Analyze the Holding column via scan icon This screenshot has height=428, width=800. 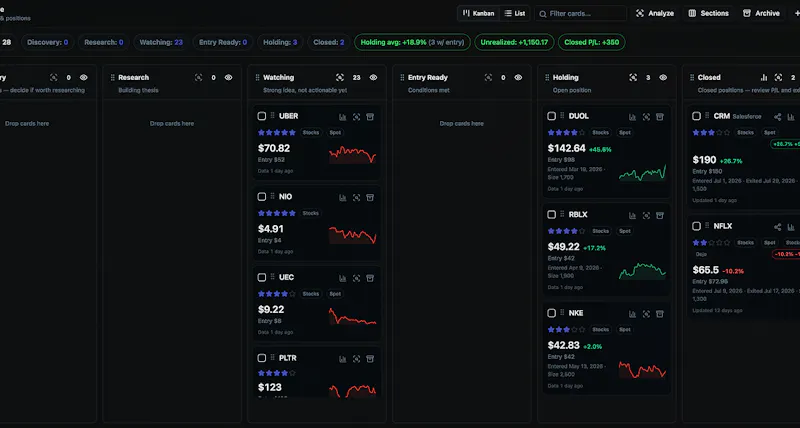[x=633, y=78]
